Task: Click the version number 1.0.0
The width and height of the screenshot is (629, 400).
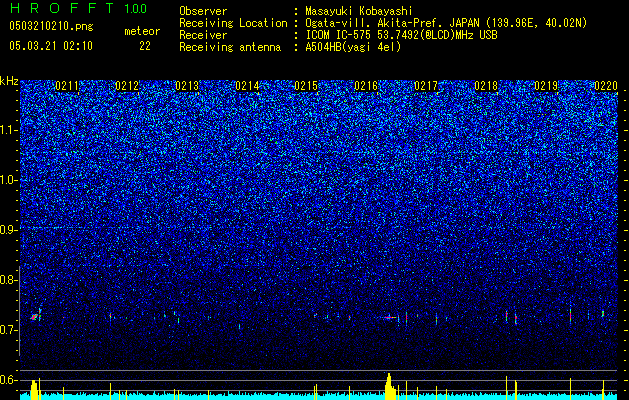Action: coord(136,8)
